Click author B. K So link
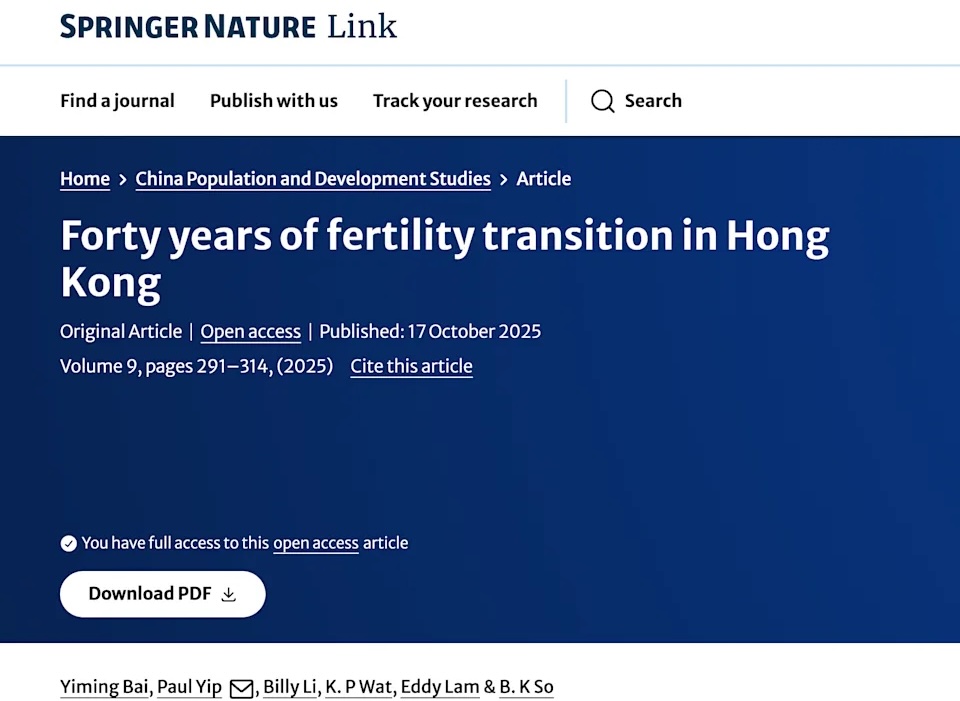Image resolution: width=960 pixels, height=701 pixels. click(x=526, y=687)
